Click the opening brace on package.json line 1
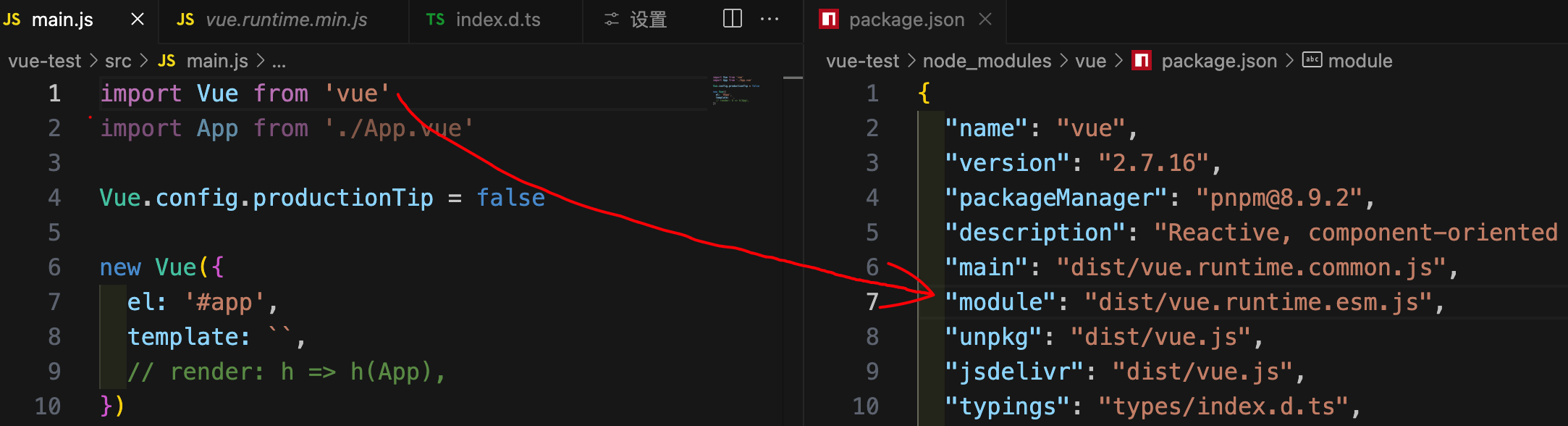 coord(924,93)
